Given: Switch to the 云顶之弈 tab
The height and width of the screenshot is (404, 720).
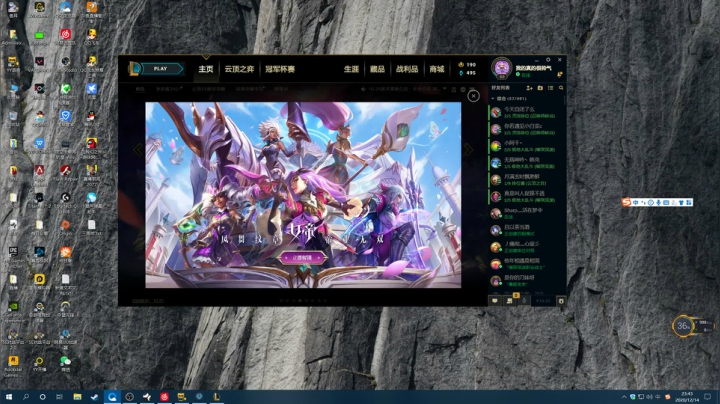Looking at the screenshot, I should [239, 69].
